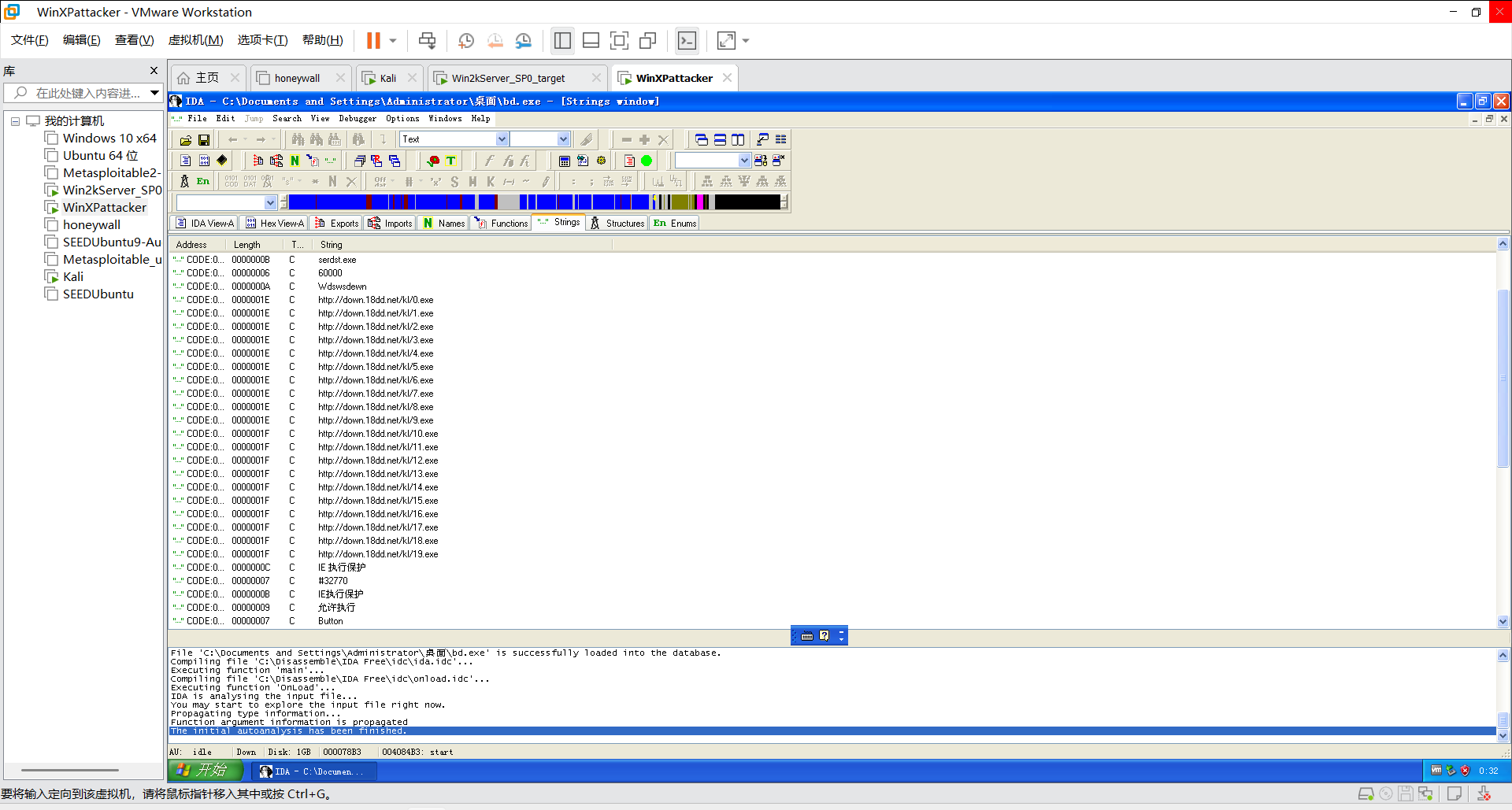Close the honeywall VM tab
This screenshot has height=810, width=1512.
pos(340,78)
